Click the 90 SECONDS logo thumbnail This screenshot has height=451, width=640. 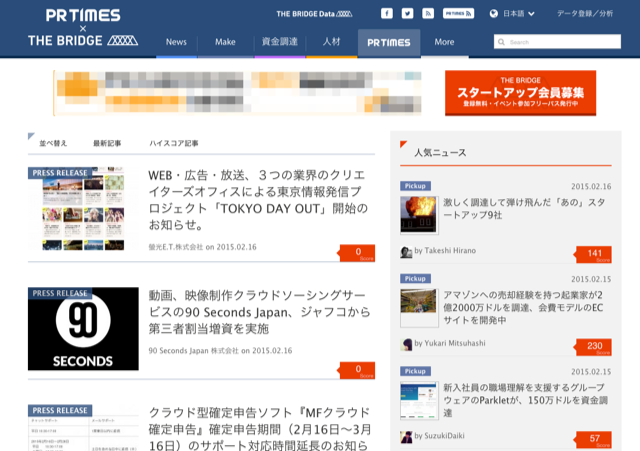[83, 329]
